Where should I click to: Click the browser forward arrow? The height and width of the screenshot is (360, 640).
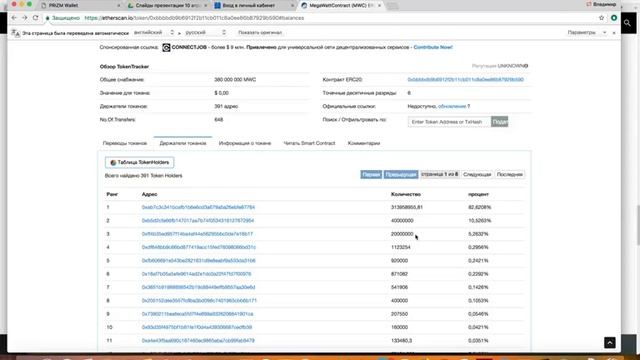[x=24, y=18]
